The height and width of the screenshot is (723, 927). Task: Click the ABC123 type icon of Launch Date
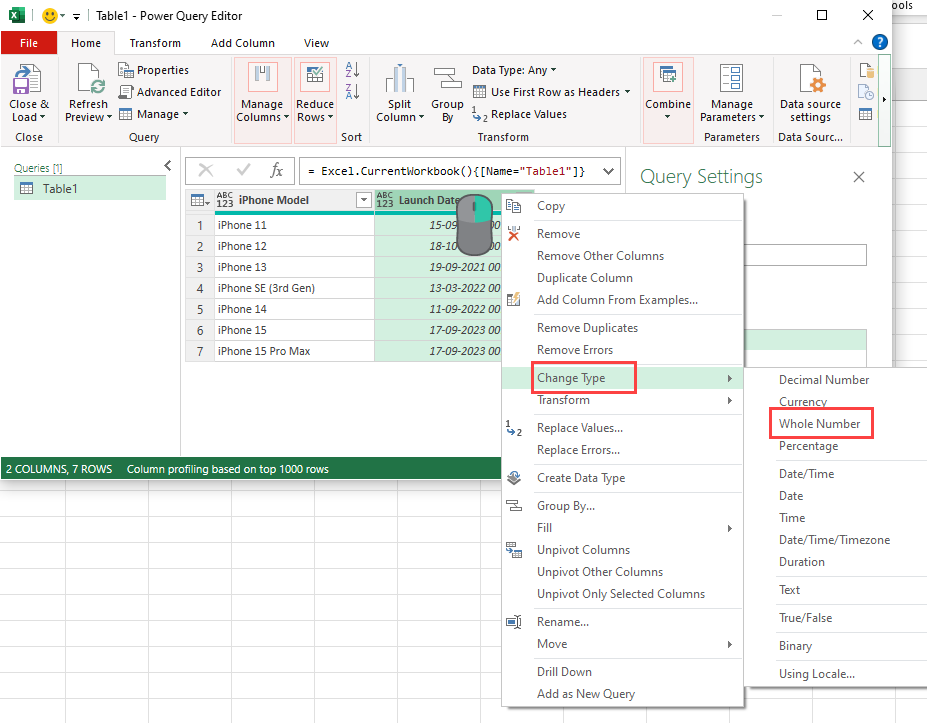385,200
